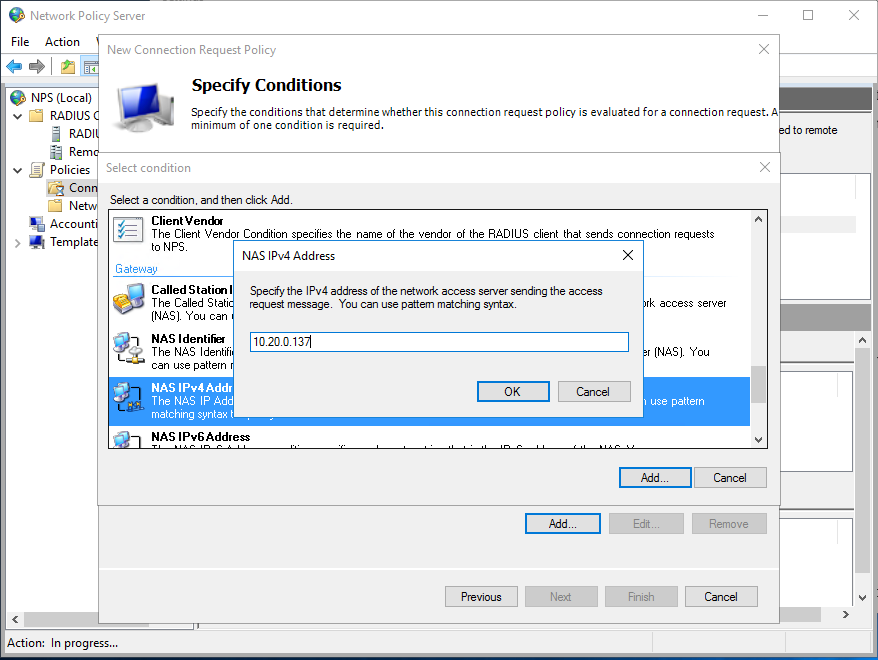The image size is (878, 660).
Task: Click the Connection Request Policies scroll icon
Action: click(x=54, y=188)
